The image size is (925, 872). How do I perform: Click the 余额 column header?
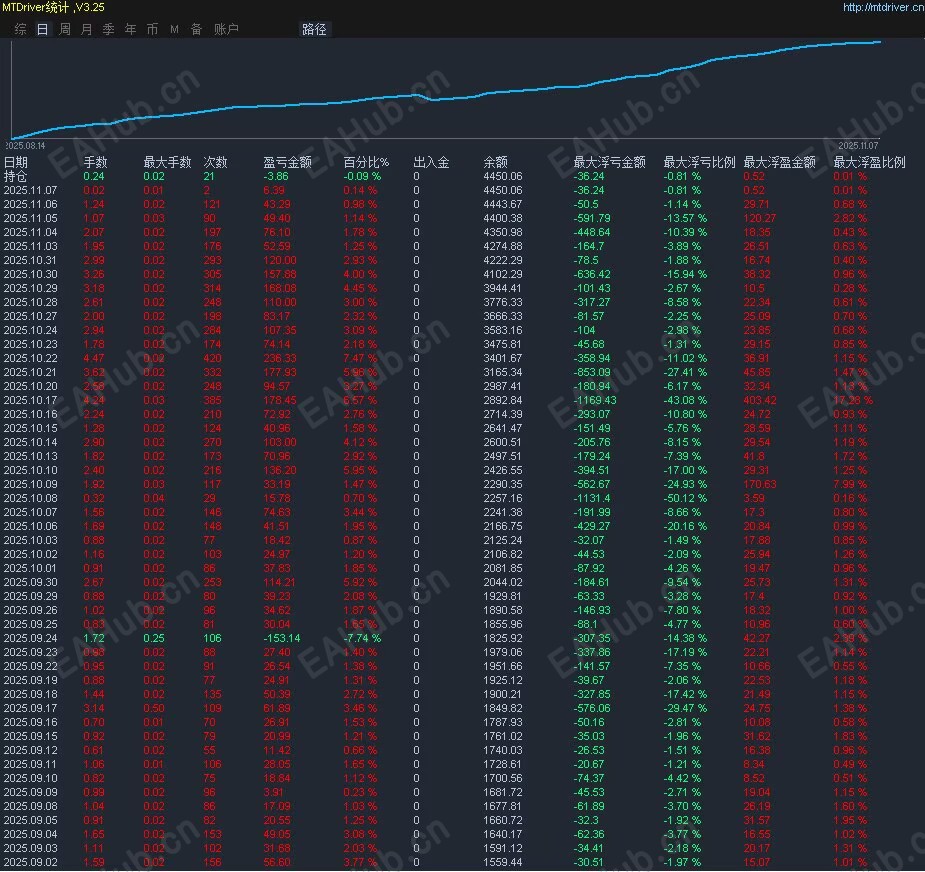tap(496, 162)
